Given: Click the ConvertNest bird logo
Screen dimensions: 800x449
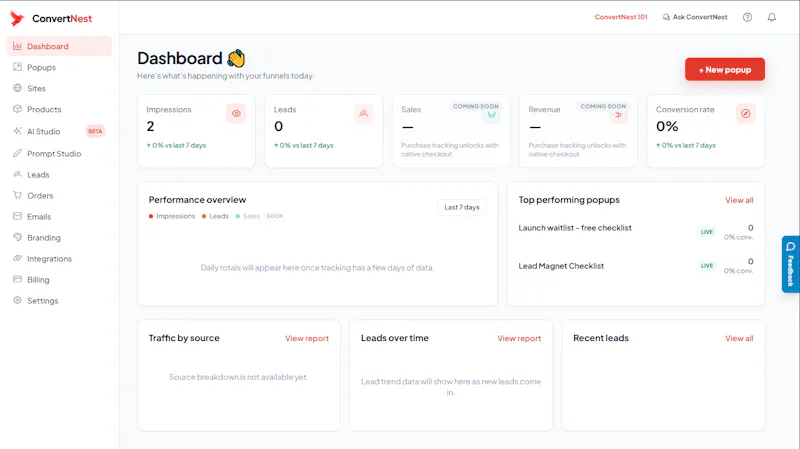Looking at the screenshot, I should click(17, 18).
